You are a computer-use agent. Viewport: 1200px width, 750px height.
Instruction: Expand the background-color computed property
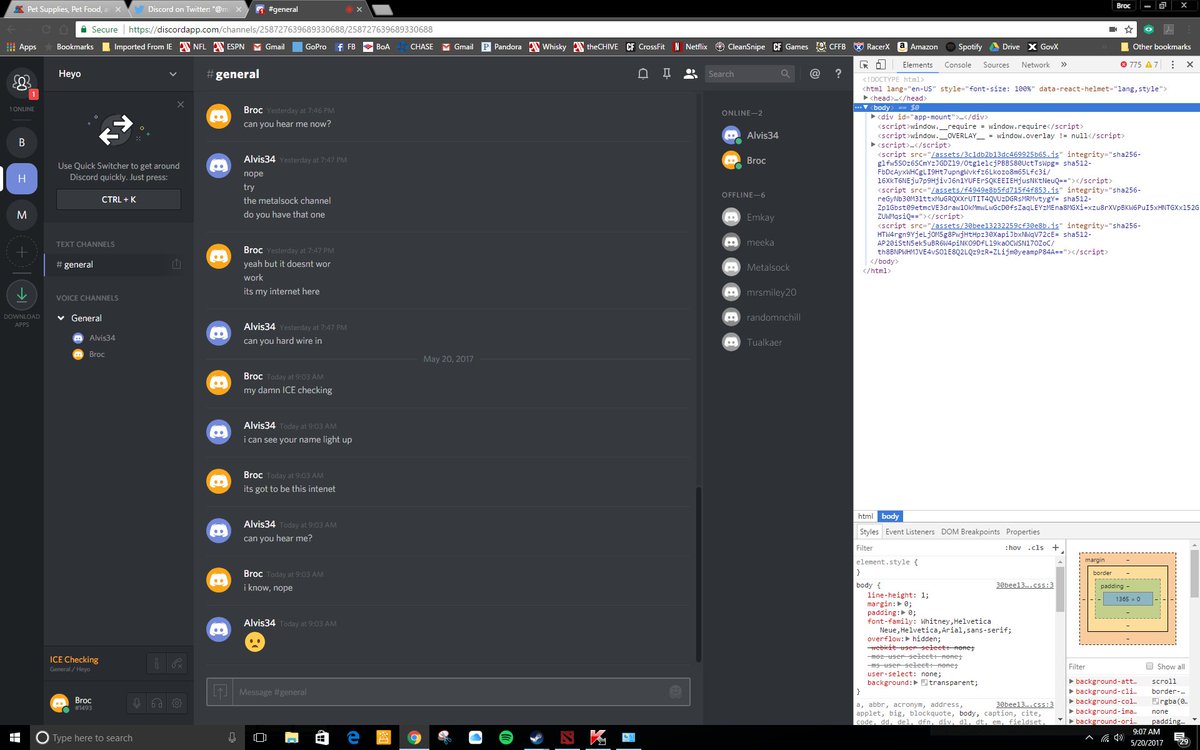1071,701
